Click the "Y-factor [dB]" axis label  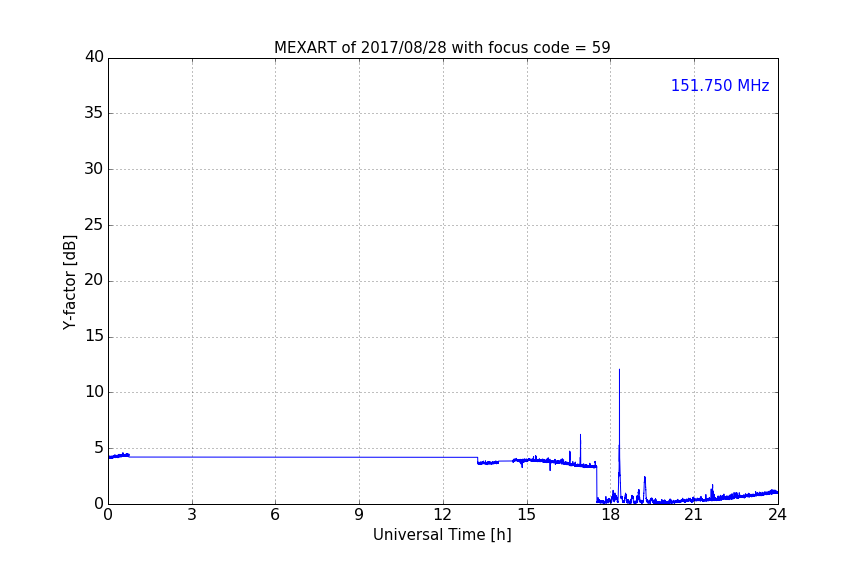point(69,282)
